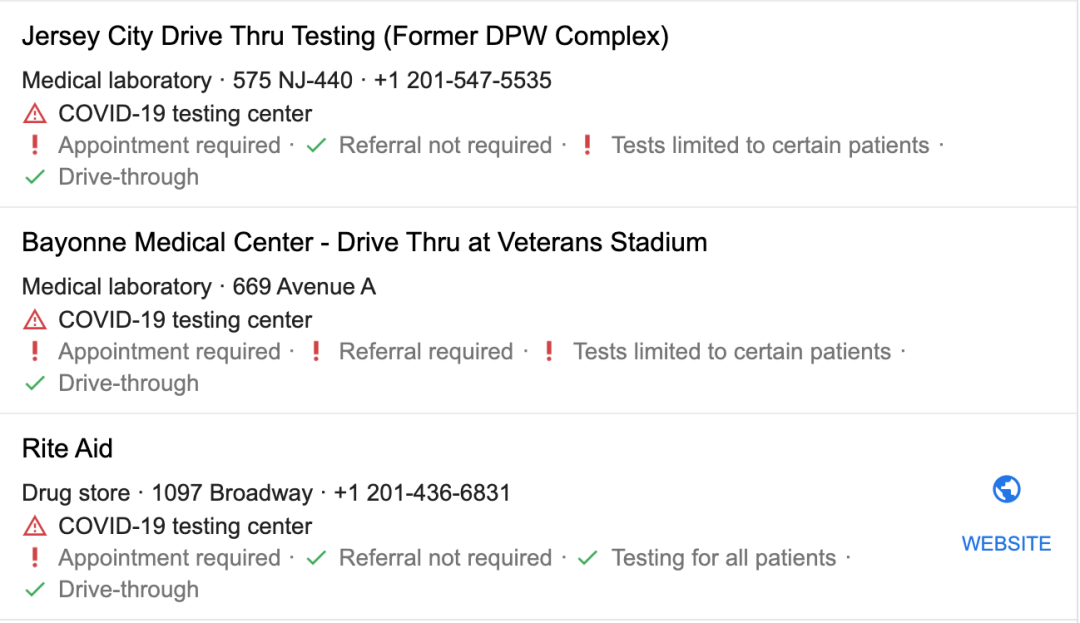1080x623 pixels.
Task: Click green checkmark beside Jersey City's Referral not required
Action: (317, 146)
